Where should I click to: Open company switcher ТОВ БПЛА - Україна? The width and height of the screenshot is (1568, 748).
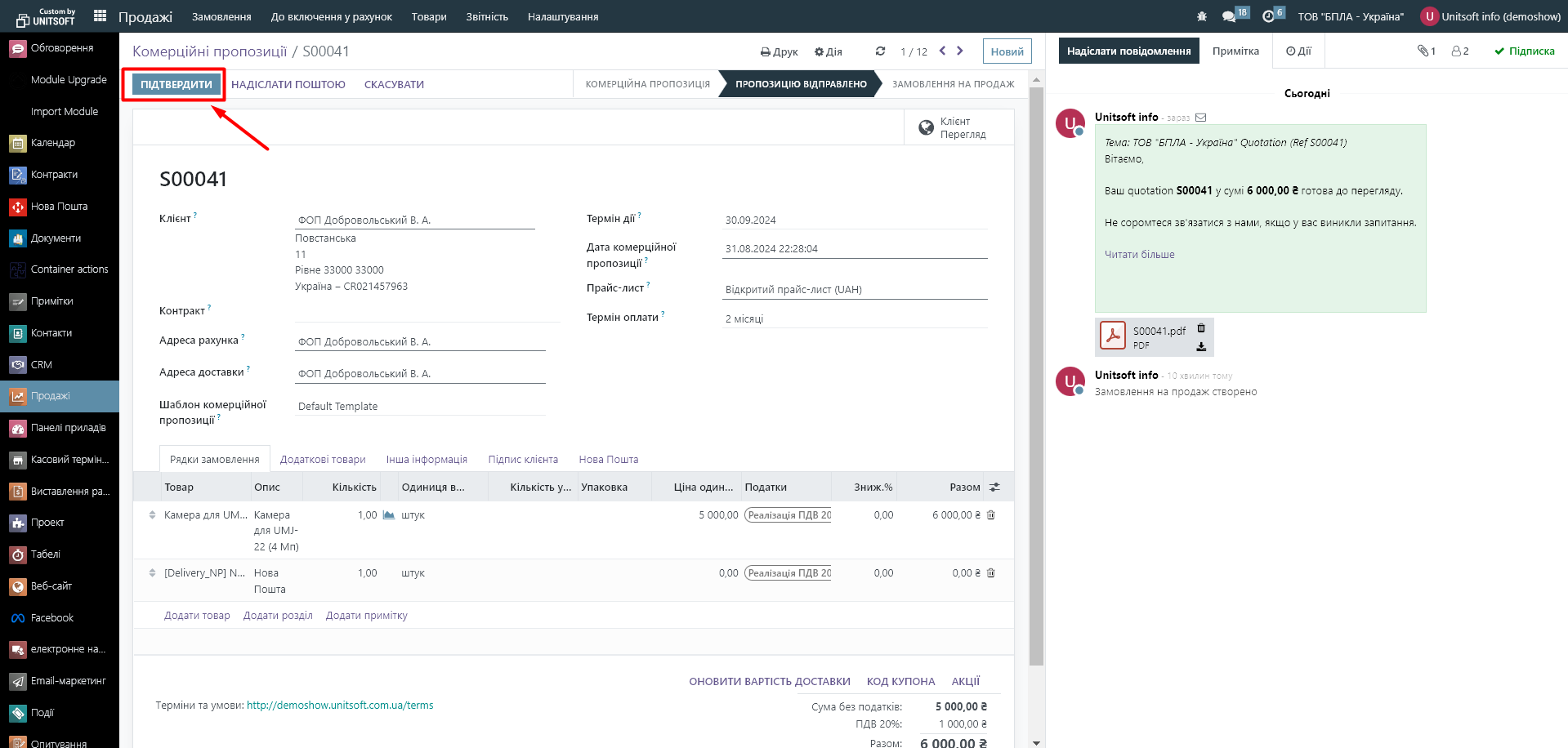(1351, 16)
